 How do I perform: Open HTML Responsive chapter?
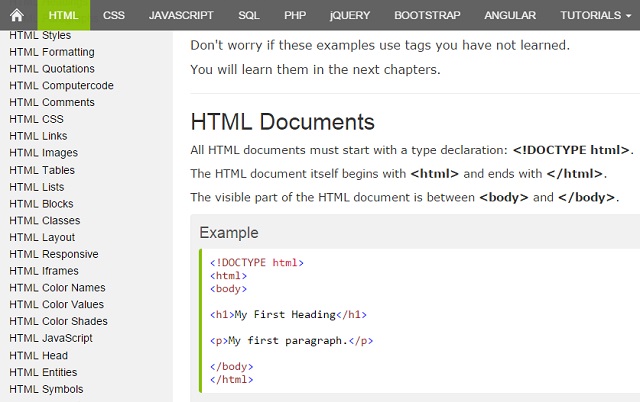pos(53,254)
